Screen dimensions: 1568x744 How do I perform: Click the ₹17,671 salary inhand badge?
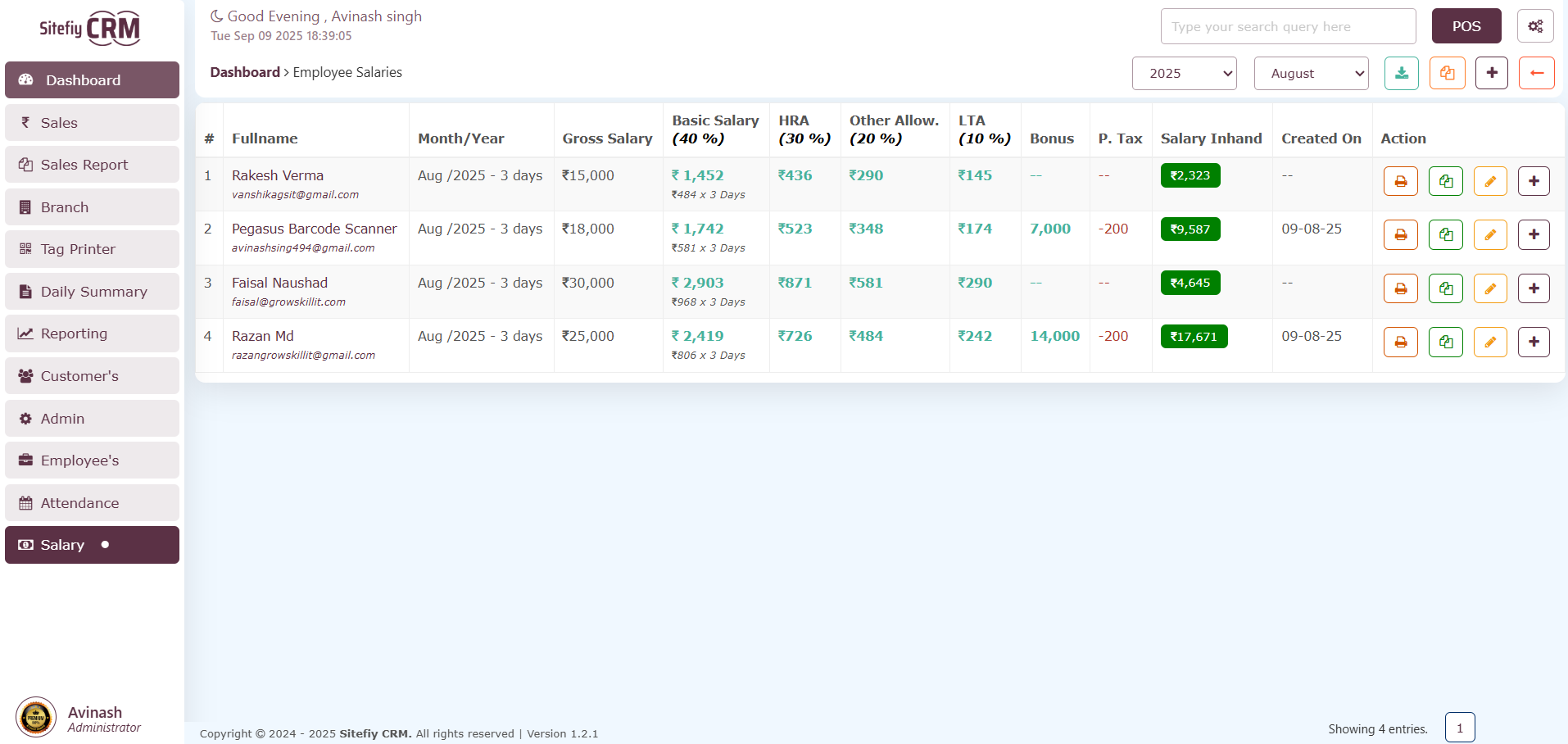click(x=1193, y=337)
